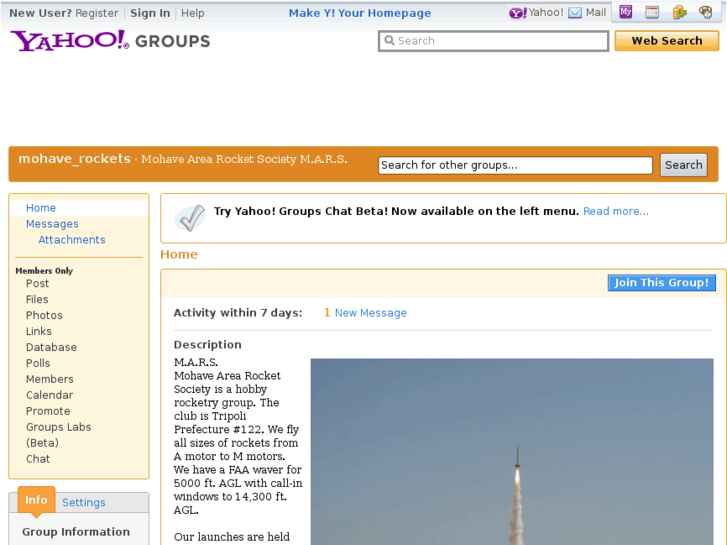The width and height of the screenshot is (727, 545).
Task: Click the checkmark icon beside Chat Beta notice
Action: point(191,218)
